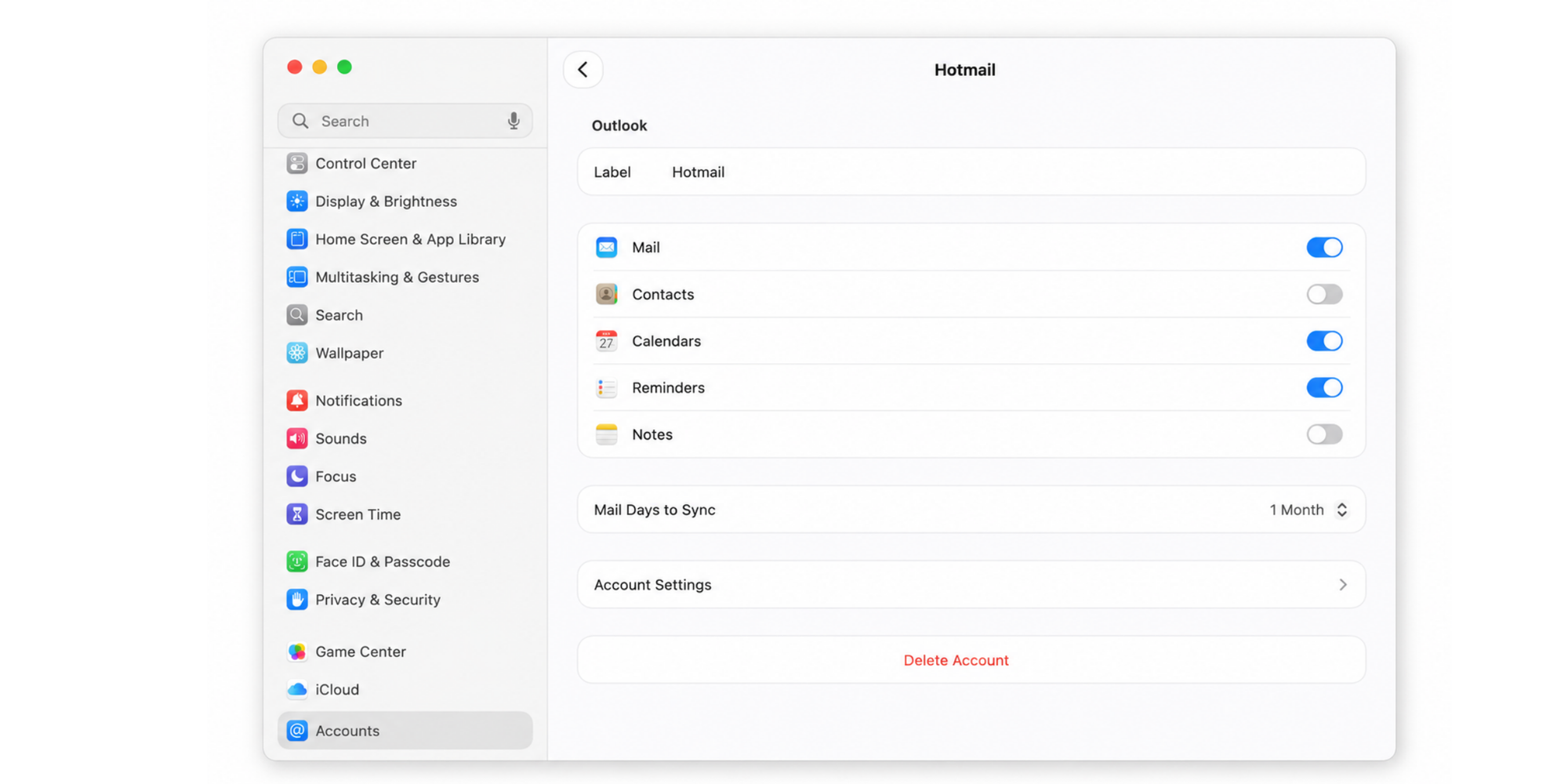The image size is (1568, 784).
Task: Click the Privacy & Security hand icon
Action: [x=297, y=600]
